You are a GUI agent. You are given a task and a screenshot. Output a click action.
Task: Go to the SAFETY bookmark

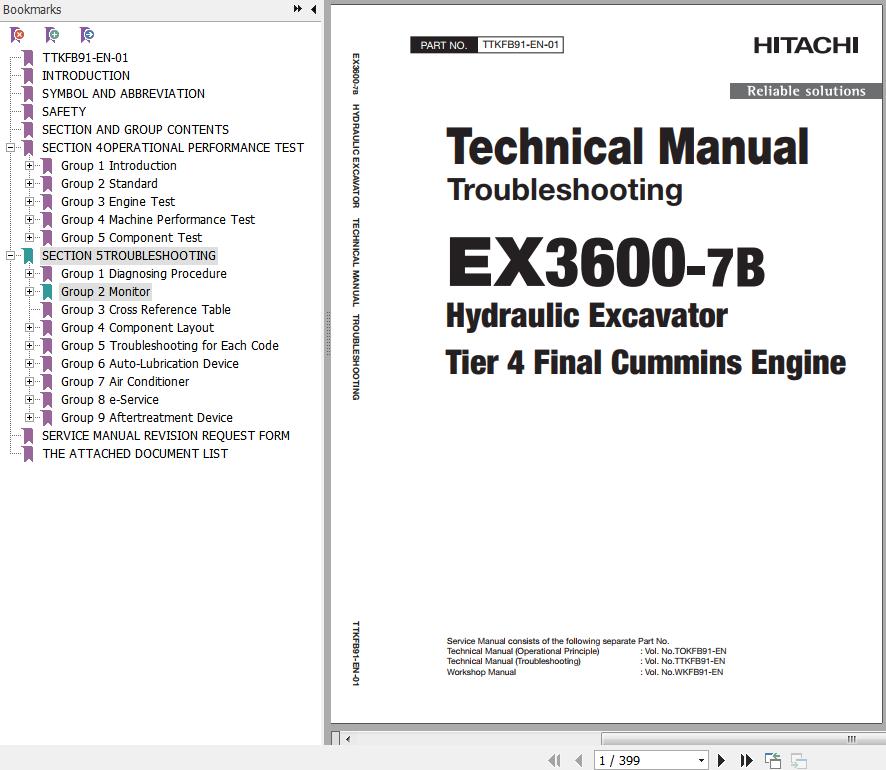tap(64, 112)
